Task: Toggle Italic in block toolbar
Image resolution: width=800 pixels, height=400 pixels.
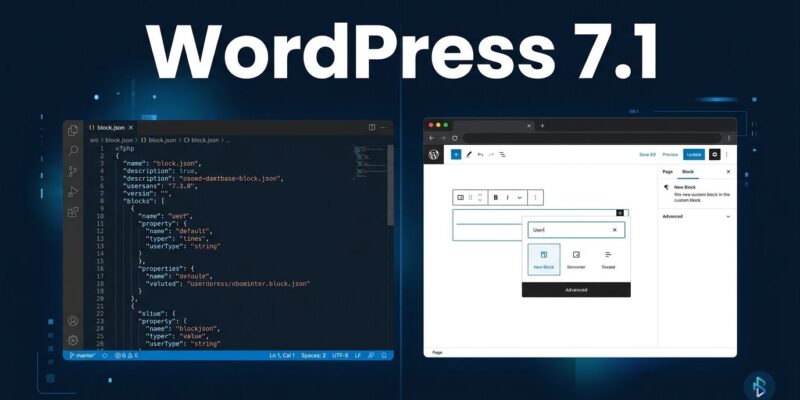Action: click(508, 197)
